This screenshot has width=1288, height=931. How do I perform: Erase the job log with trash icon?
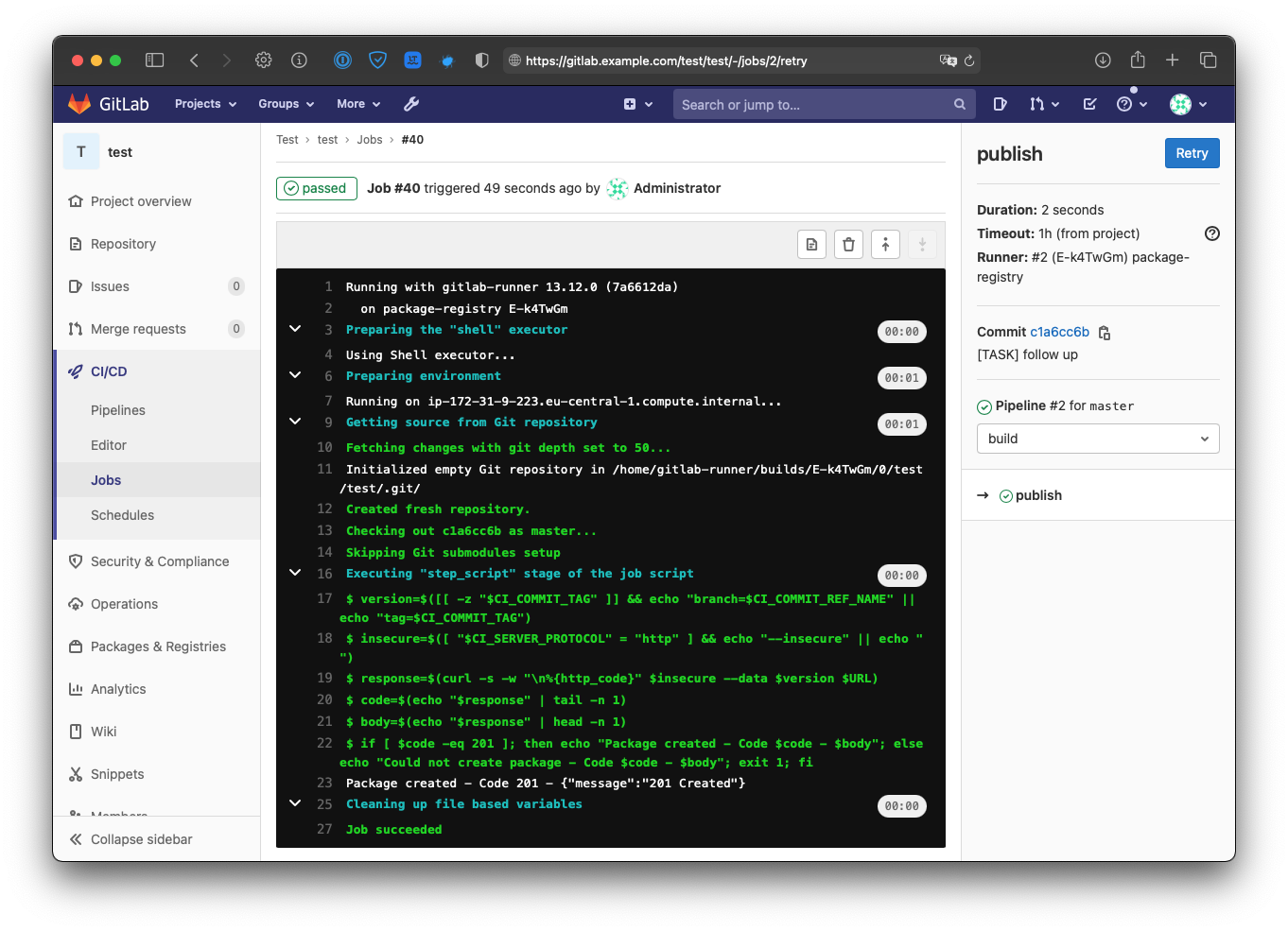coord(848,244)
